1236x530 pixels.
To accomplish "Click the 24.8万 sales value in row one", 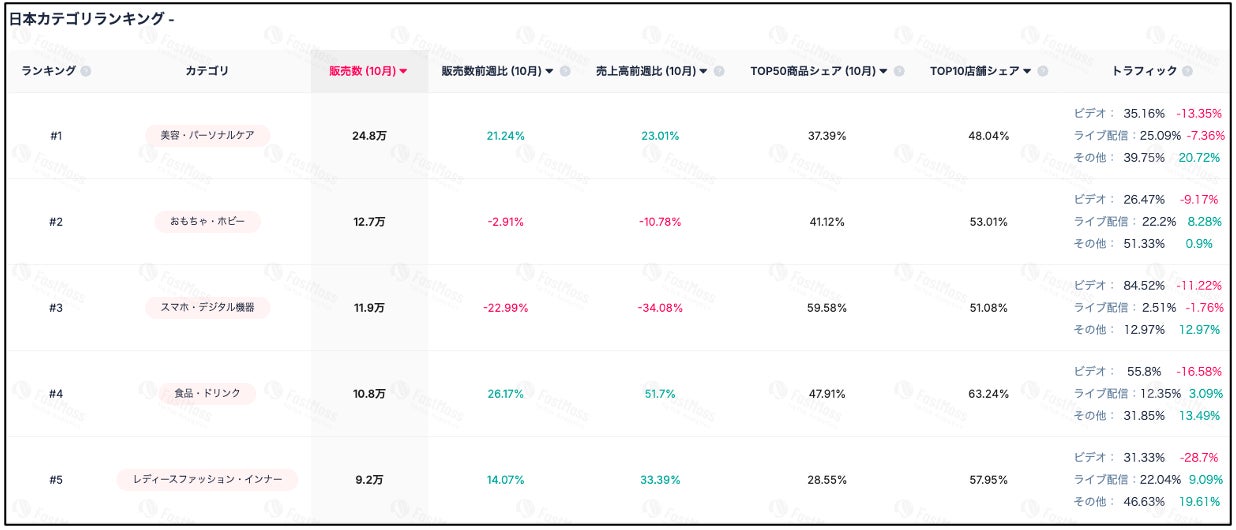I will 369,135.
